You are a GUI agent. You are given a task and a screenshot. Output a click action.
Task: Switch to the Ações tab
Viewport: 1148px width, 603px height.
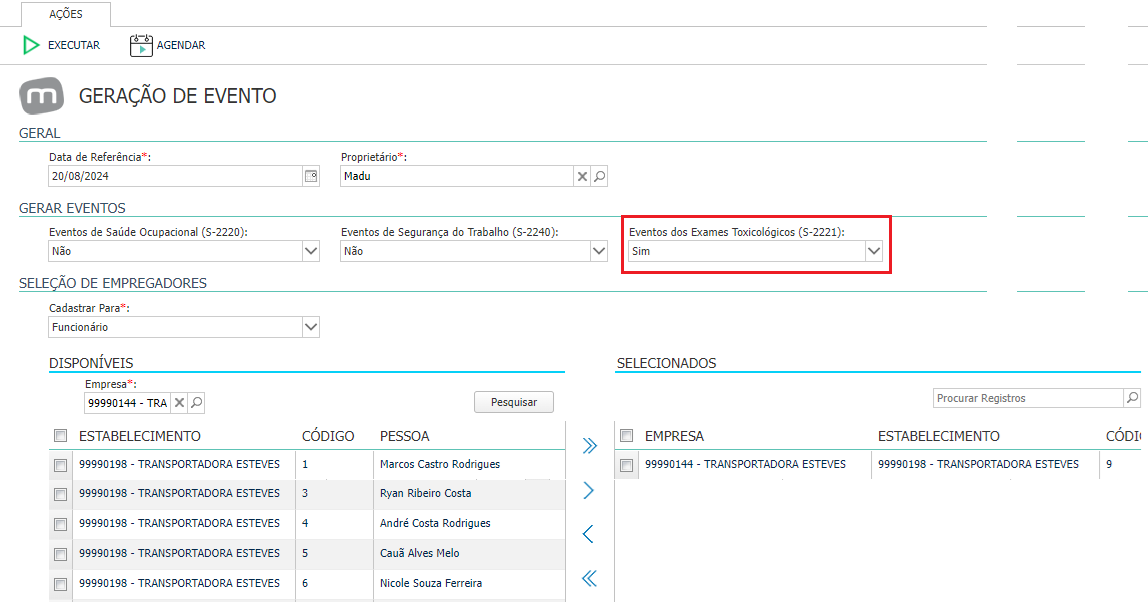click(x=66, y=14)
